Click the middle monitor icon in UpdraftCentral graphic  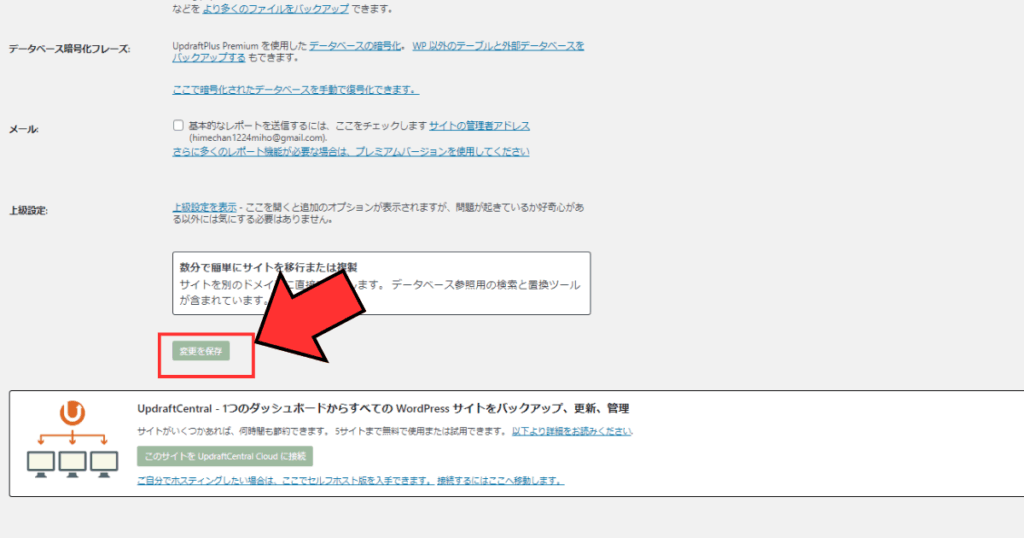(x=71, y=461)
